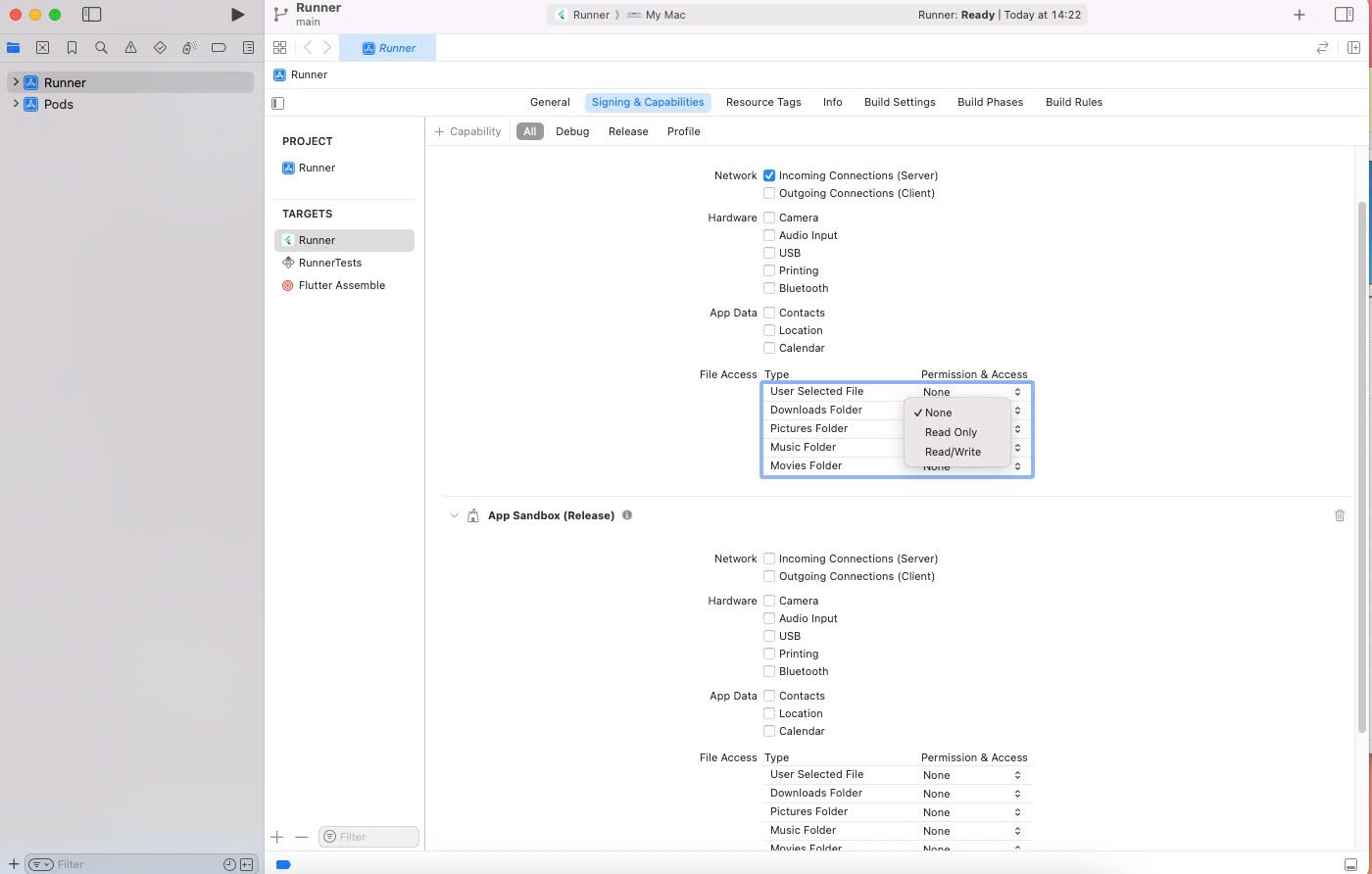Add new file with navigator plus button
This screenshot has height=874, width=1372.
14,864
